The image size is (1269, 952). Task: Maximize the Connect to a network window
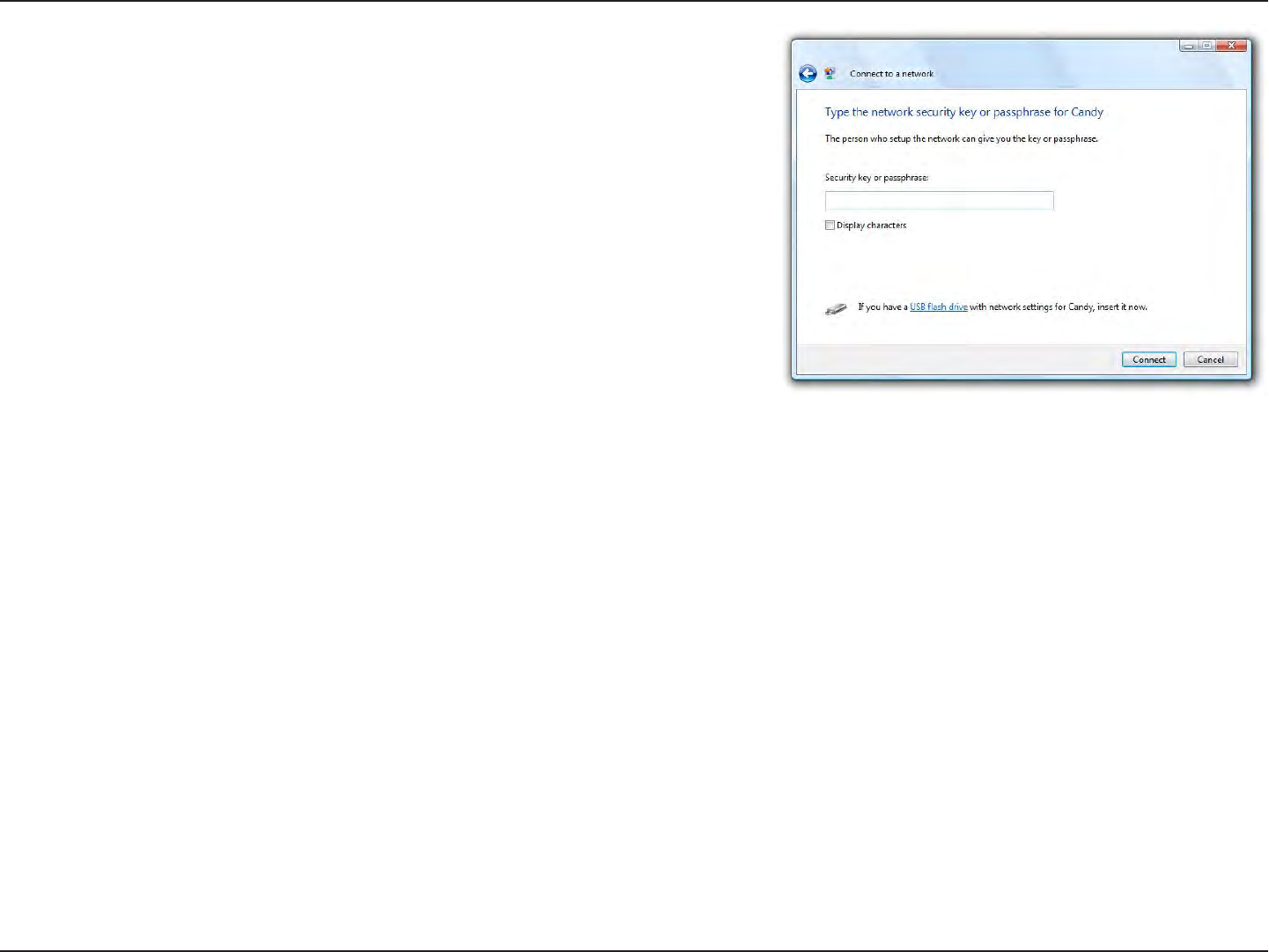click(1207, 46)
